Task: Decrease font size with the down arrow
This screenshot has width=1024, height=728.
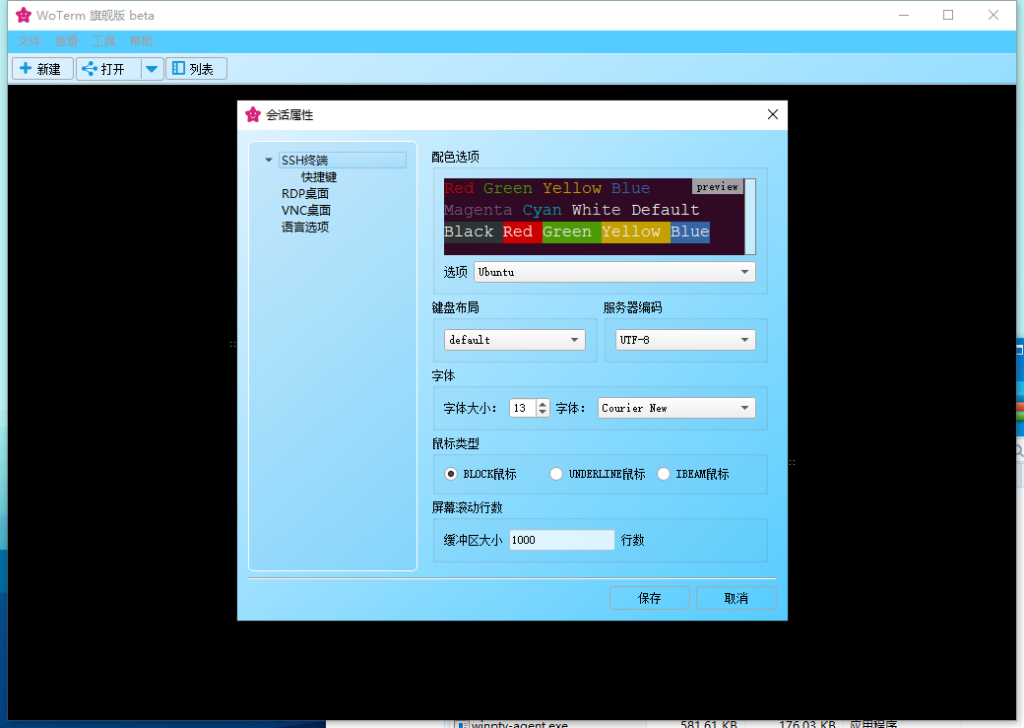Action: (x=543, y=413)
